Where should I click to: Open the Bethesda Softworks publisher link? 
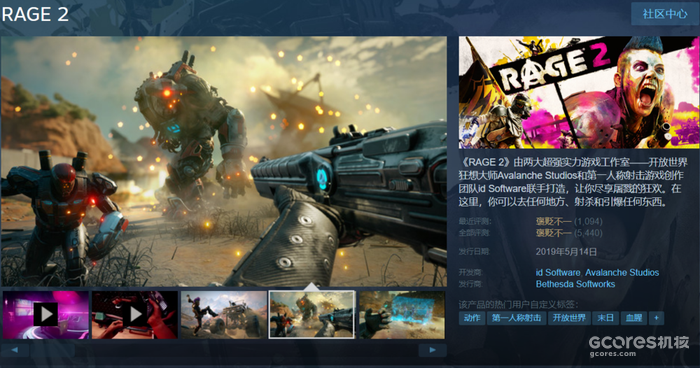click(575, 284)
